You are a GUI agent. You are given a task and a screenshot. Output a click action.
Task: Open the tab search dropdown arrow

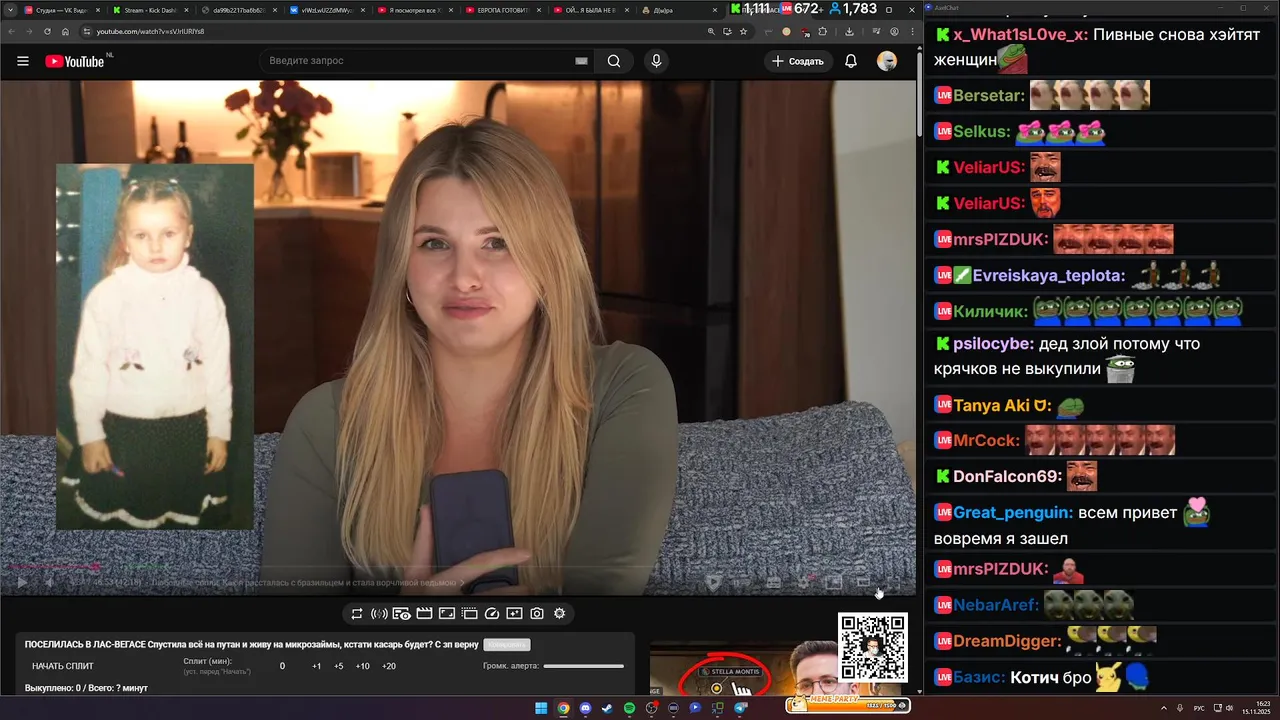tap(9, 10)
